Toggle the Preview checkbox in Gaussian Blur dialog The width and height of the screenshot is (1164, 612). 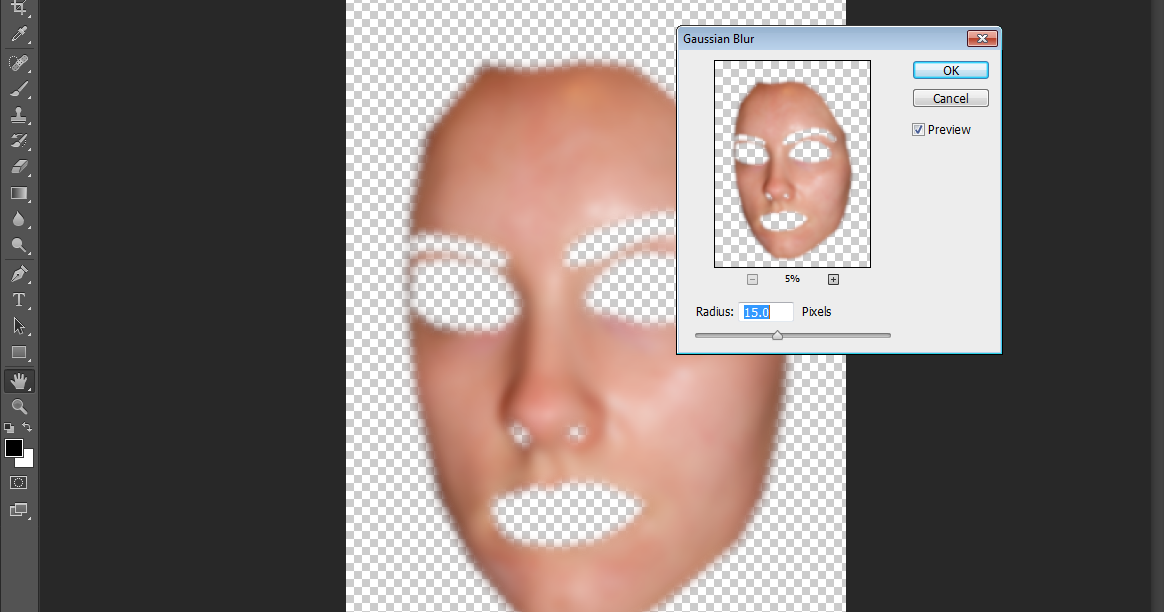coord(918,129)
